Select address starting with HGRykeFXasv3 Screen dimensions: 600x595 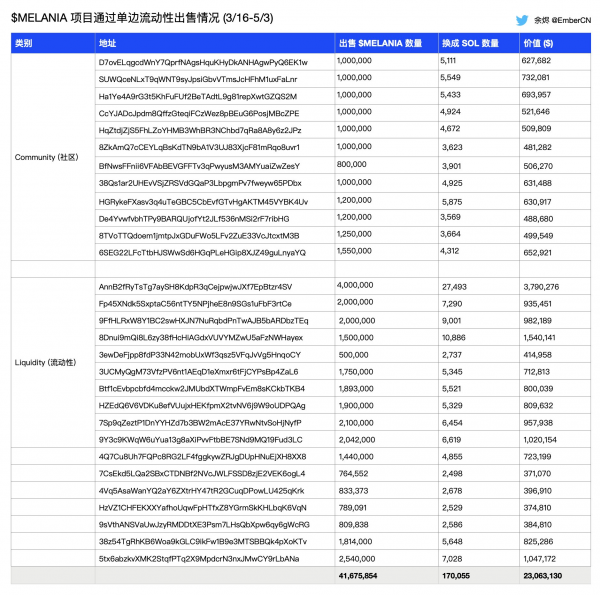pyautogui.click(x=203, y=202)
